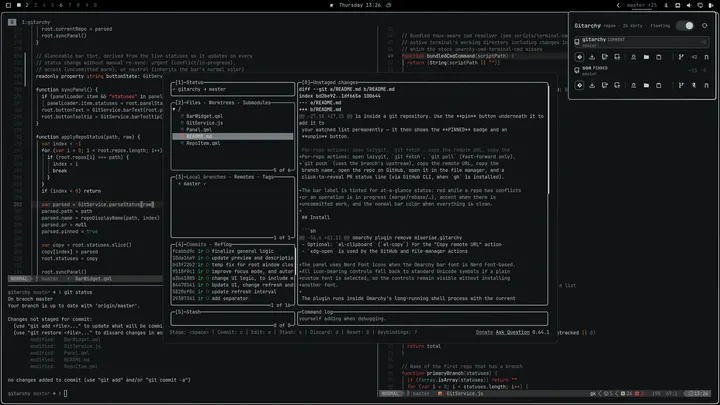Open lazygit for the gitarchy repo
The image size is (720, 405).
[579, 57]
